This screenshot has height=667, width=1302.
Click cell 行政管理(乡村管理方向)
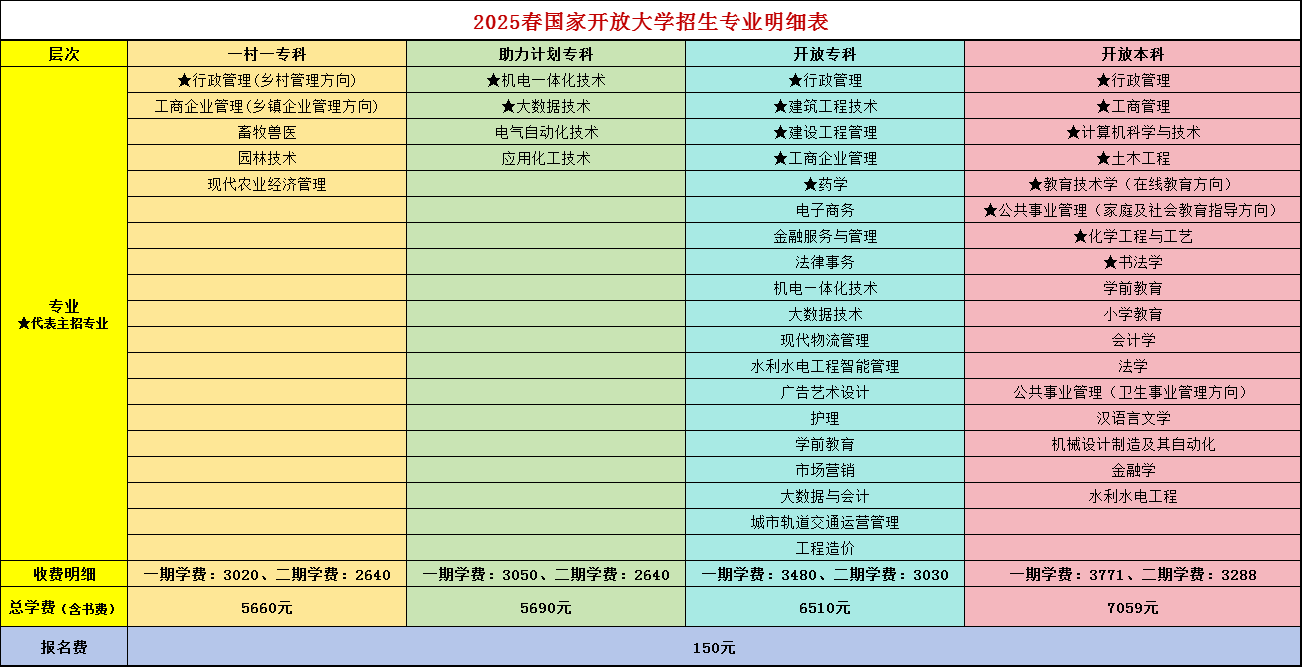click(x=267, y=80)
